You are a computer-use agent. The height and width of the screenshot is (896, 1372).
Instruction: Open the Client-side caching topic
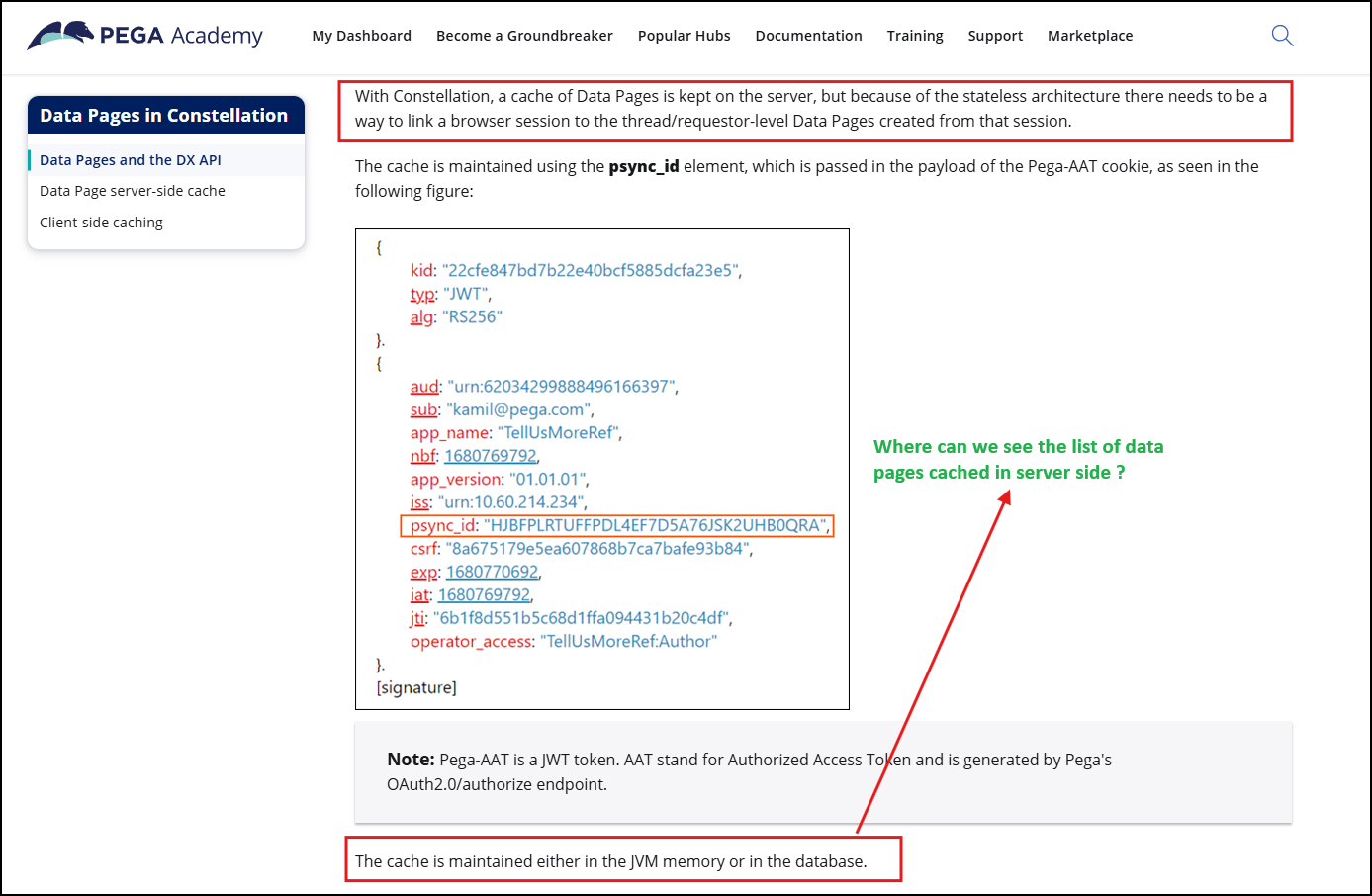click(101, 223)
